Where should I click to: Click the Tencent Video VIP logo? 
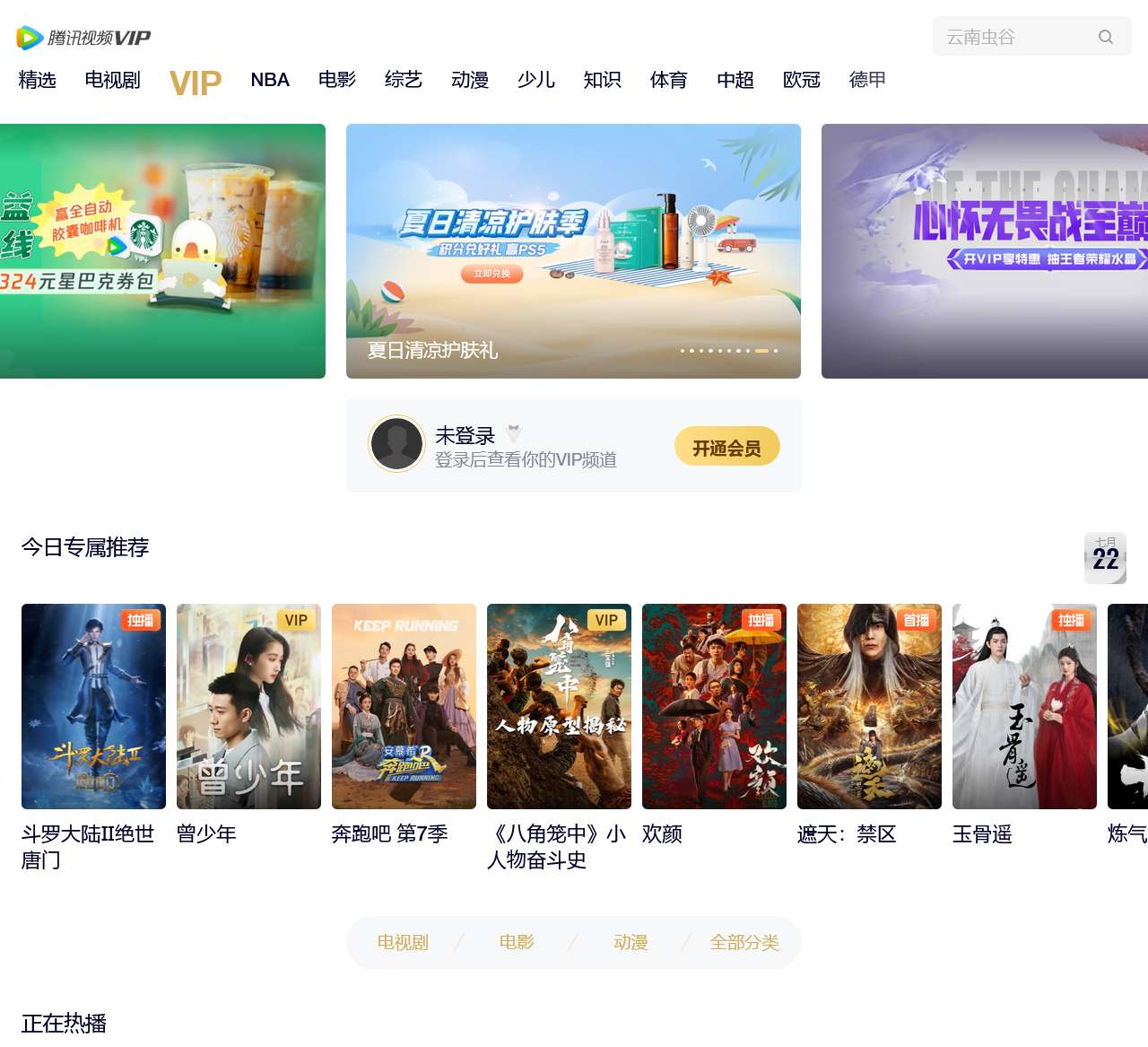pyautogui.click(x=83, y=38)
